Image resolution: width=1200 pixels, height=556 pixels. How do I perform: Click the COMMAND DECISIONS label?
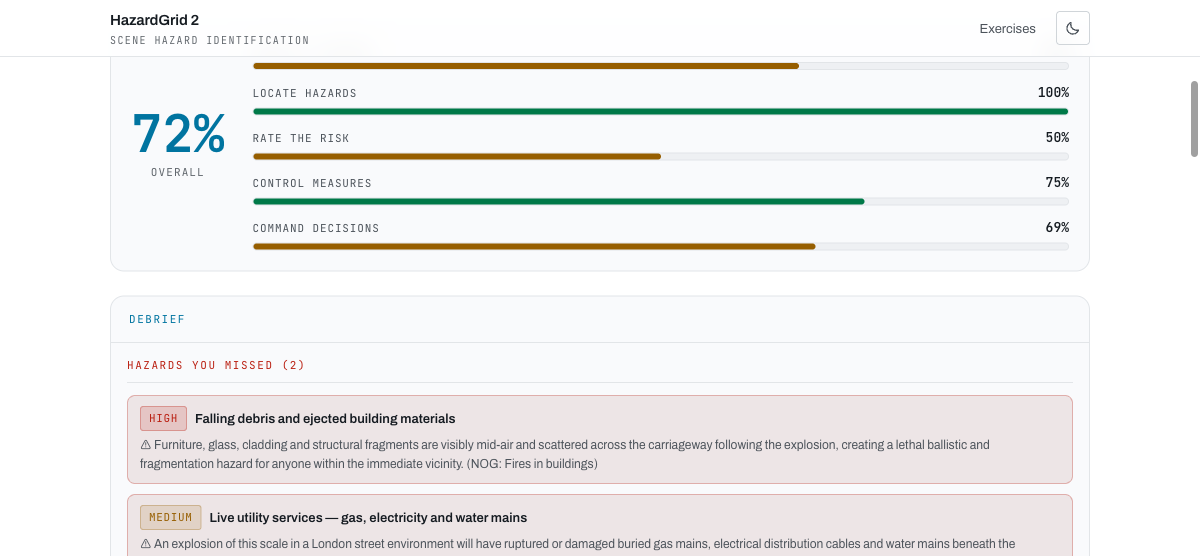click(316, 228)
